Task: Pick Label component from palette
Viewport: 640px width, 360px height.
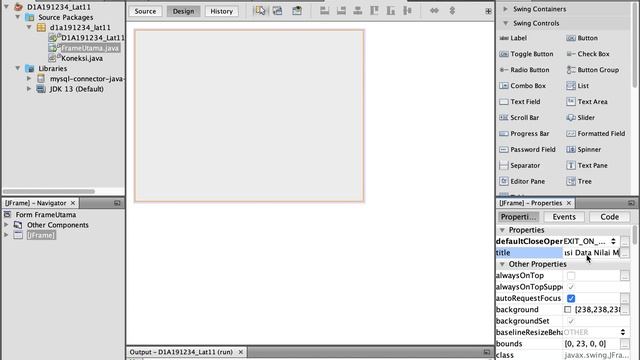Action: click(513, 38)
